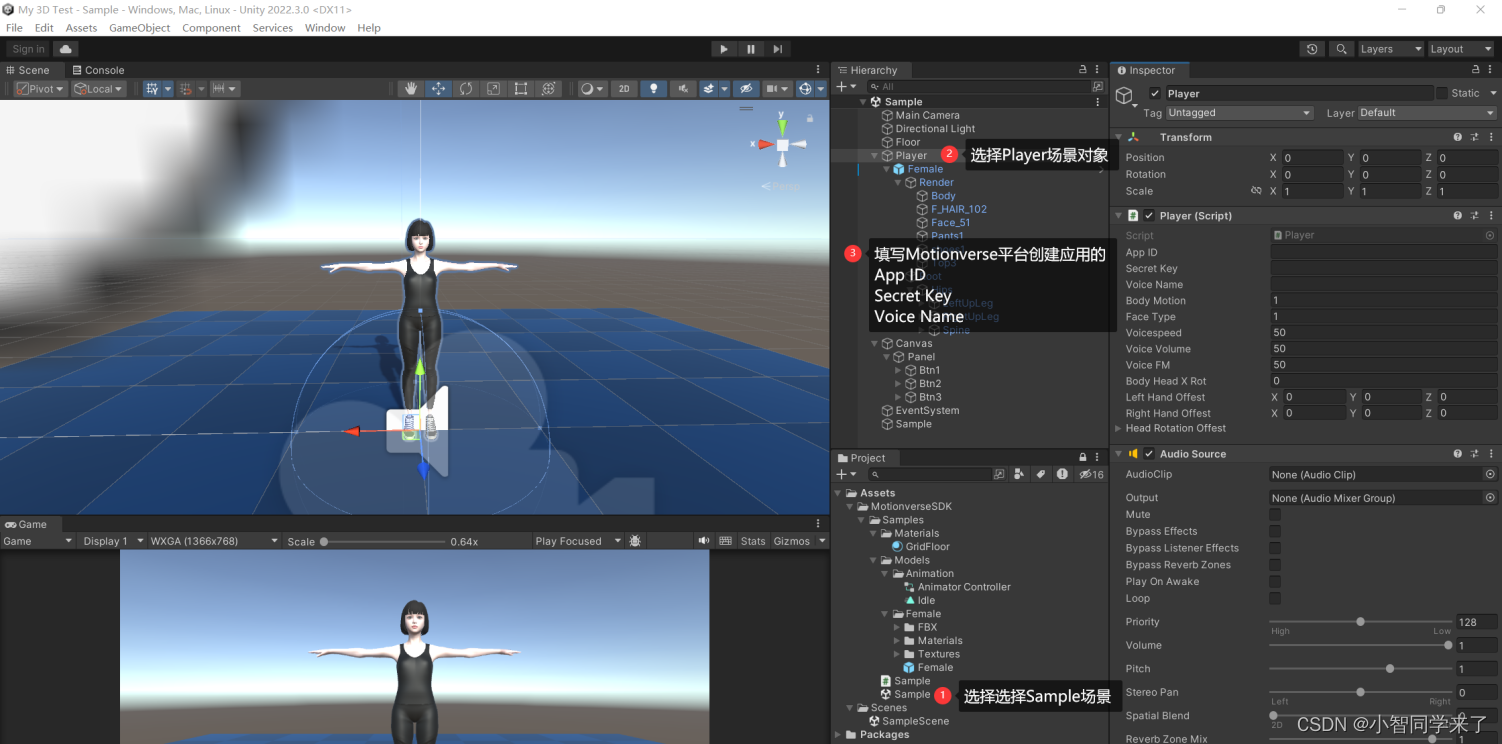Toggle the 2D view mode button

tap(624, 89)
